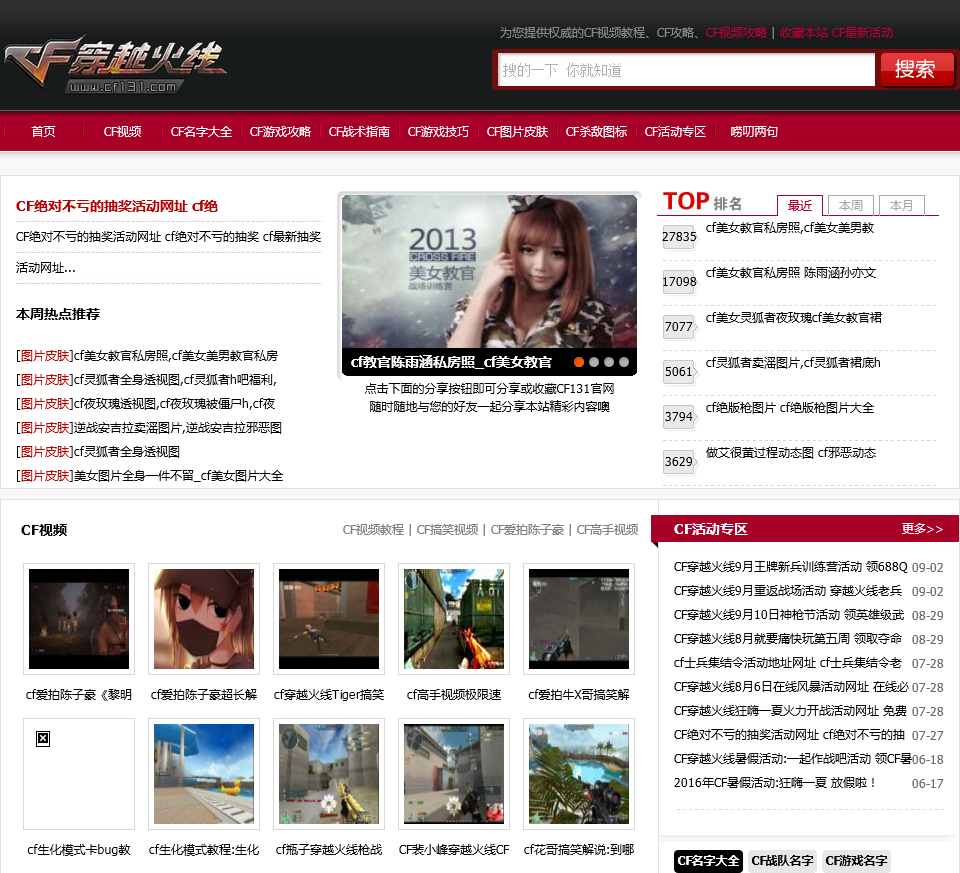Open headline CF绝对不亏的抽奖活动网址
Image resolution: width=960 pixels, height=873 pixels.
pos(116,206)
